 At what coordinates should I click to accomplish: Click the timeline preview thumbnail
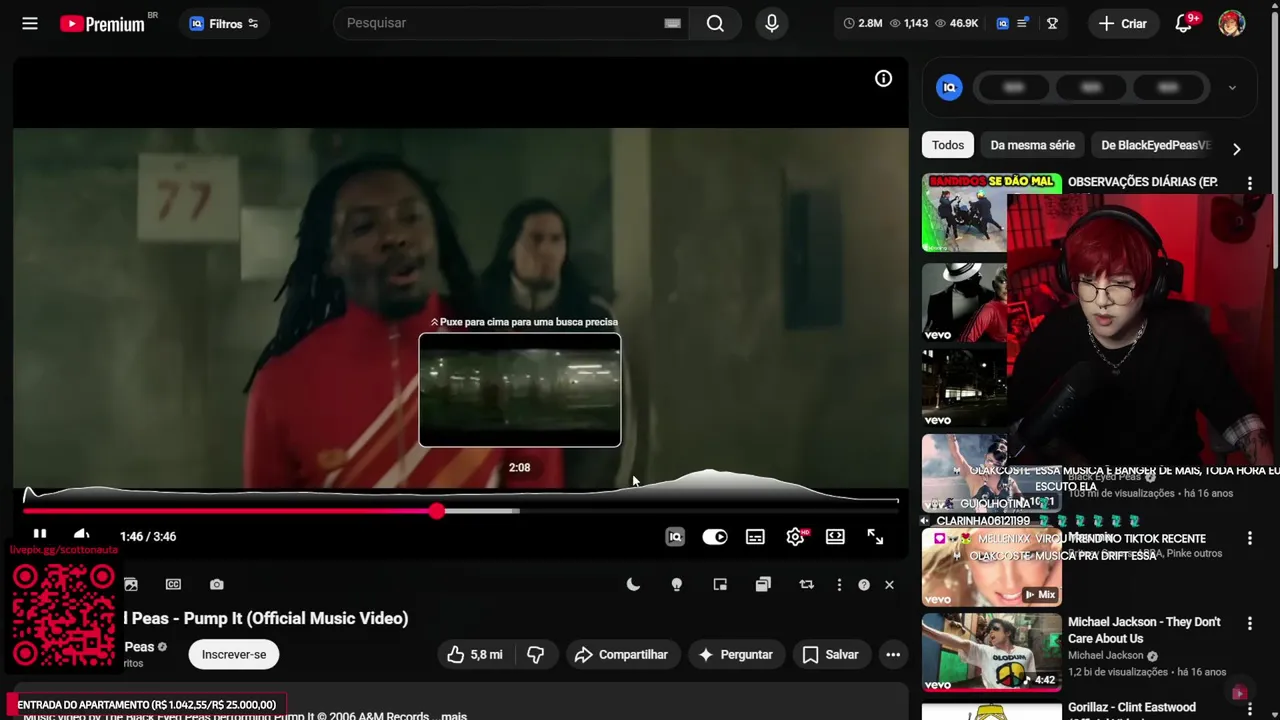520,390
